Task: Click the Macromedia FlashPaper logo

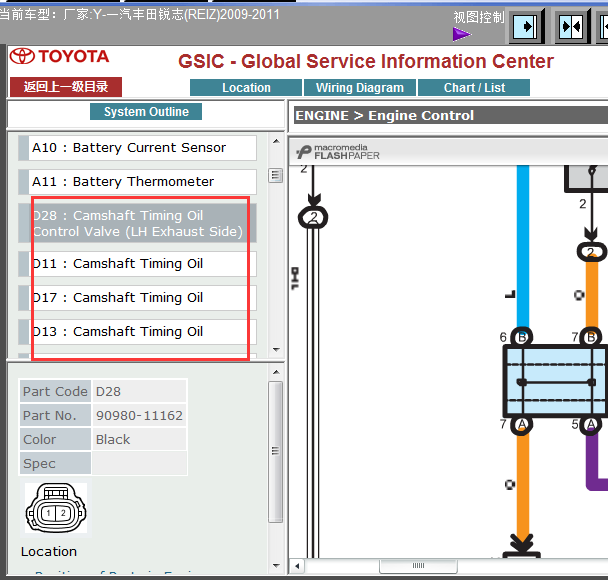Action: 338,152
